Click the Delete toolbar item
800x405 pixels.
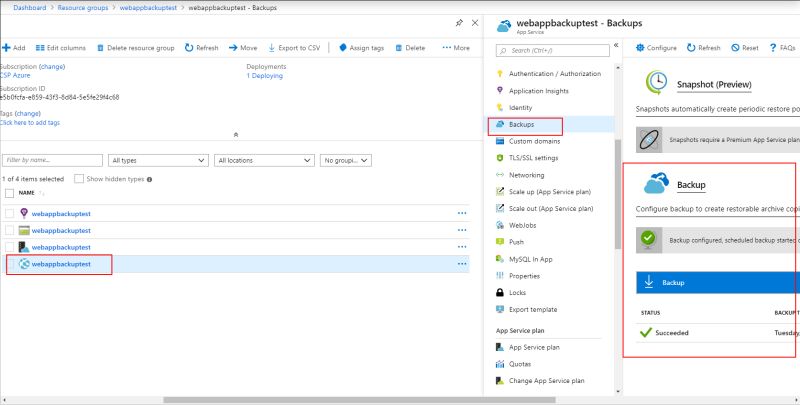pyautogui.click(x=410, y=48)
